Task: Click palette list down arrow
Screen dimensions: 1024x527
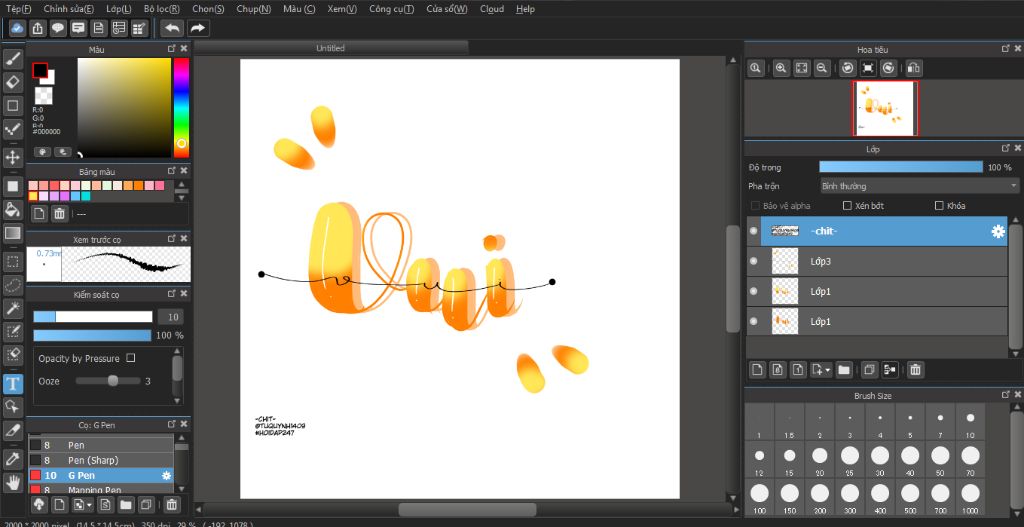Action: coord(182,197)
